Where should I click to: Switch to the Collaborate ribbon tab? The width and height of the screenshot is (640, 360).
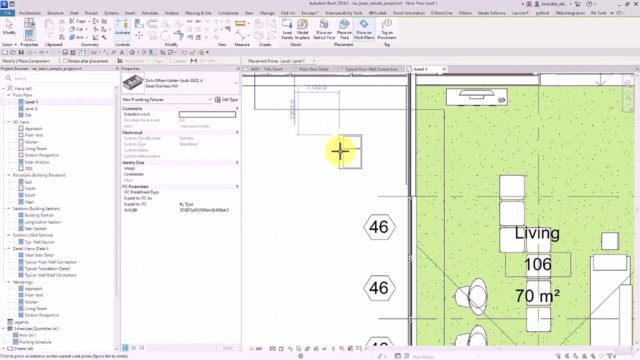[228, 13]
